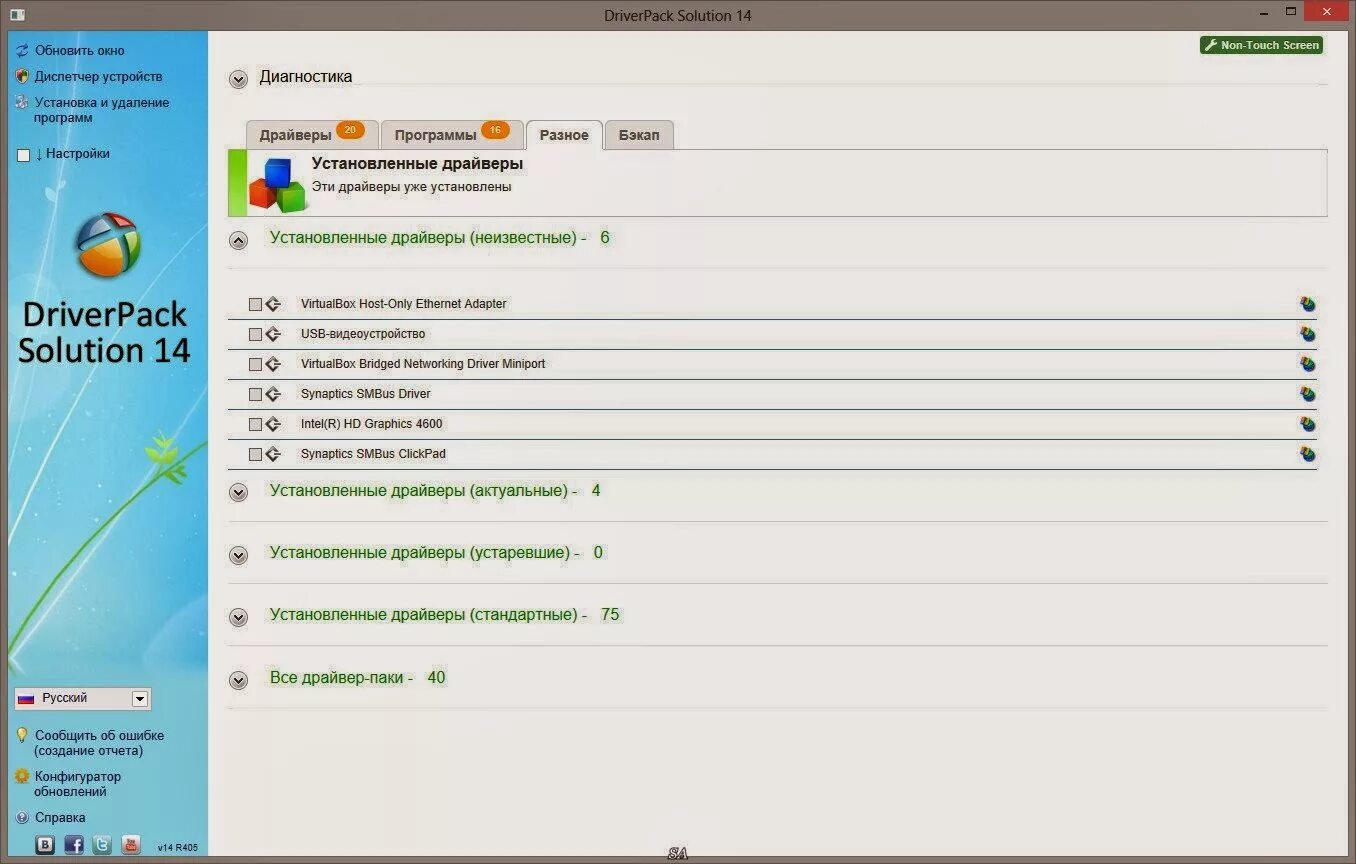1356x864 pixels.
Task: Expand the Все драйвер-паки section
Action: point(238,680)
